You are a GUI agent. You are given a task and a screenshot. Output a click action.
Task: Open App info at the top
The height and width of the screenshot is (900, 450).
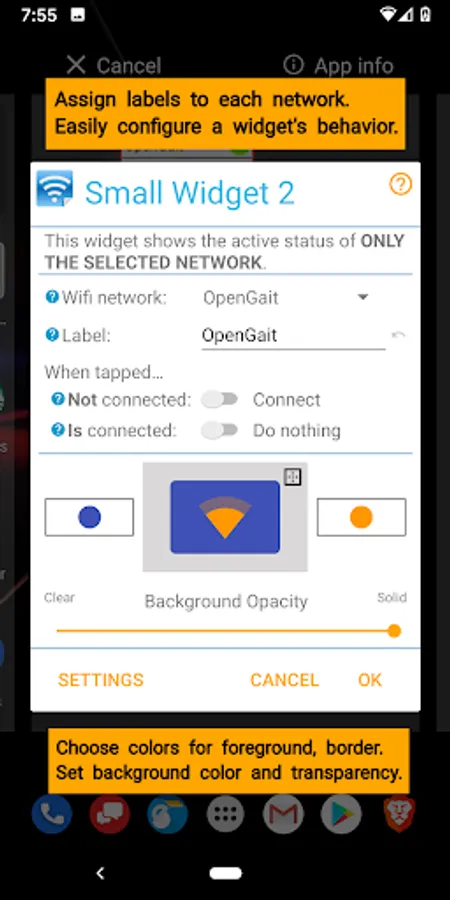click(x=339, y=65)
